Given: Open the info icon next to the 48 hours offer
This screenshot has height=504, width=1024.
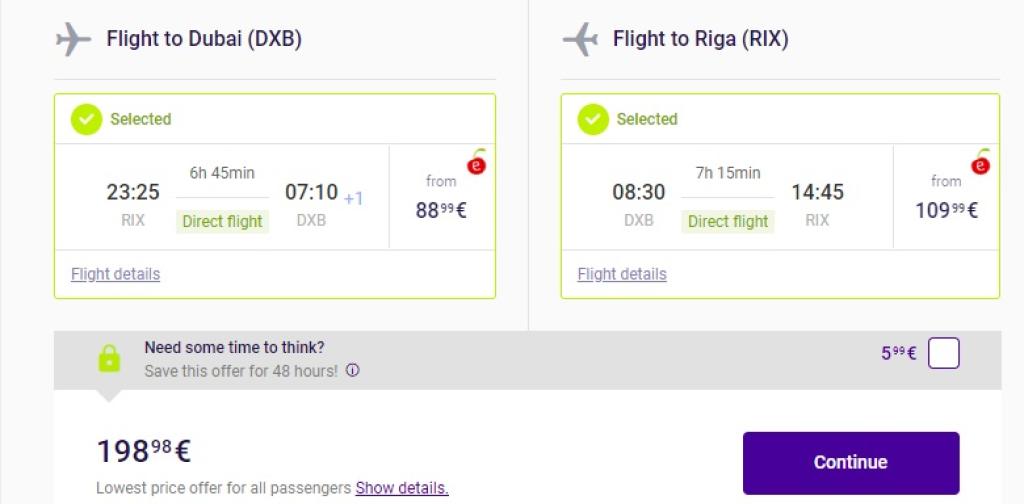Looking at the screenshot, I should (x=352, y=370).
